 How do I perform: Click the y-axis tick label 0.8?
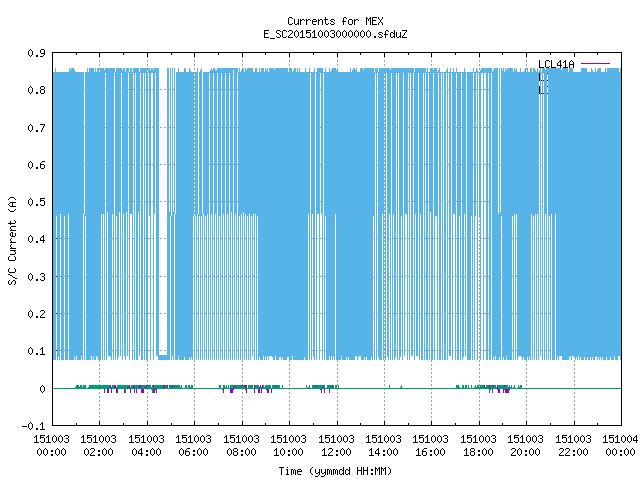[36, 90]
